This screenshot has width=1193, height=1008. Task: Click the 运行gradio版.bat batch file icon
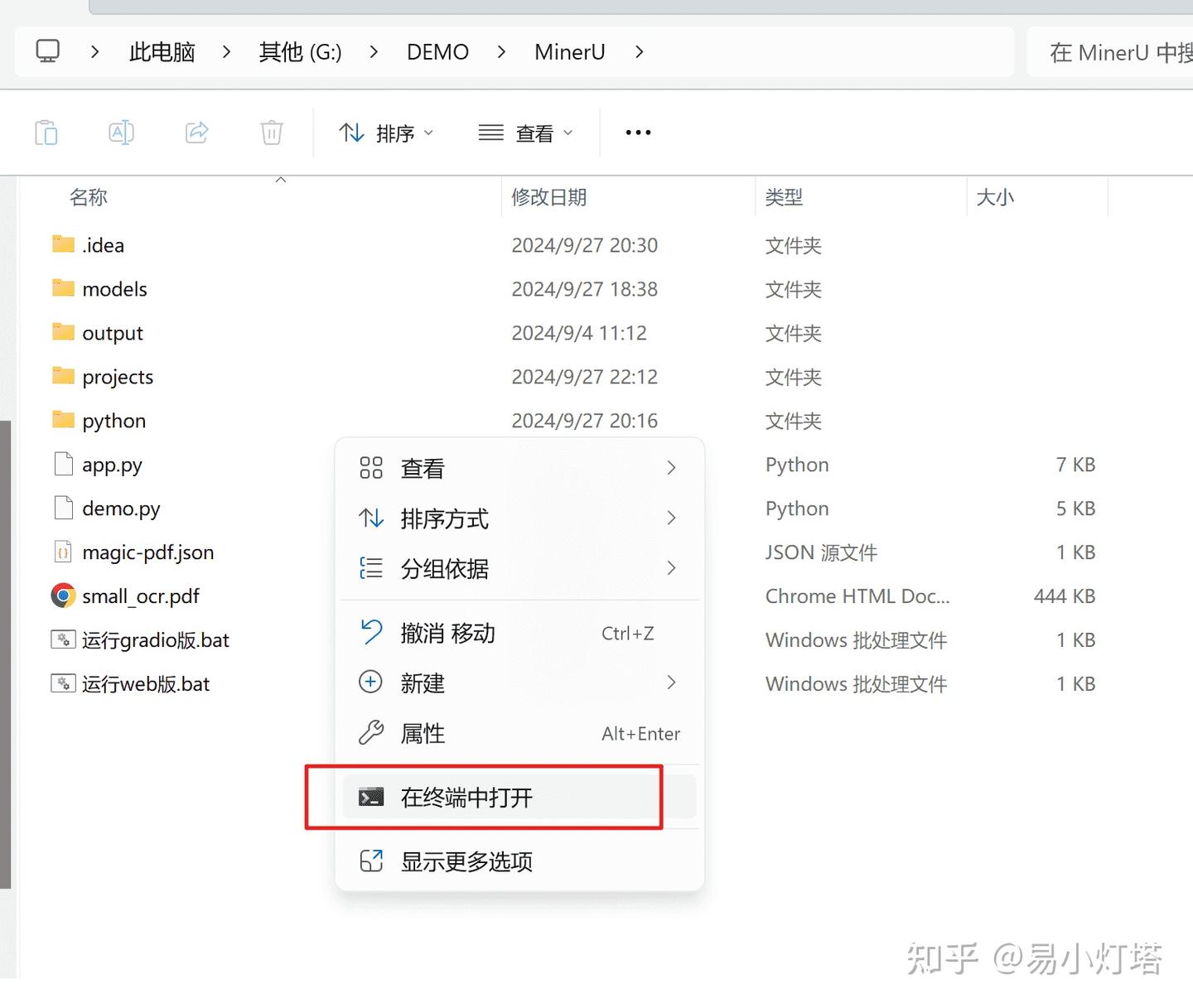click(64, 639)
